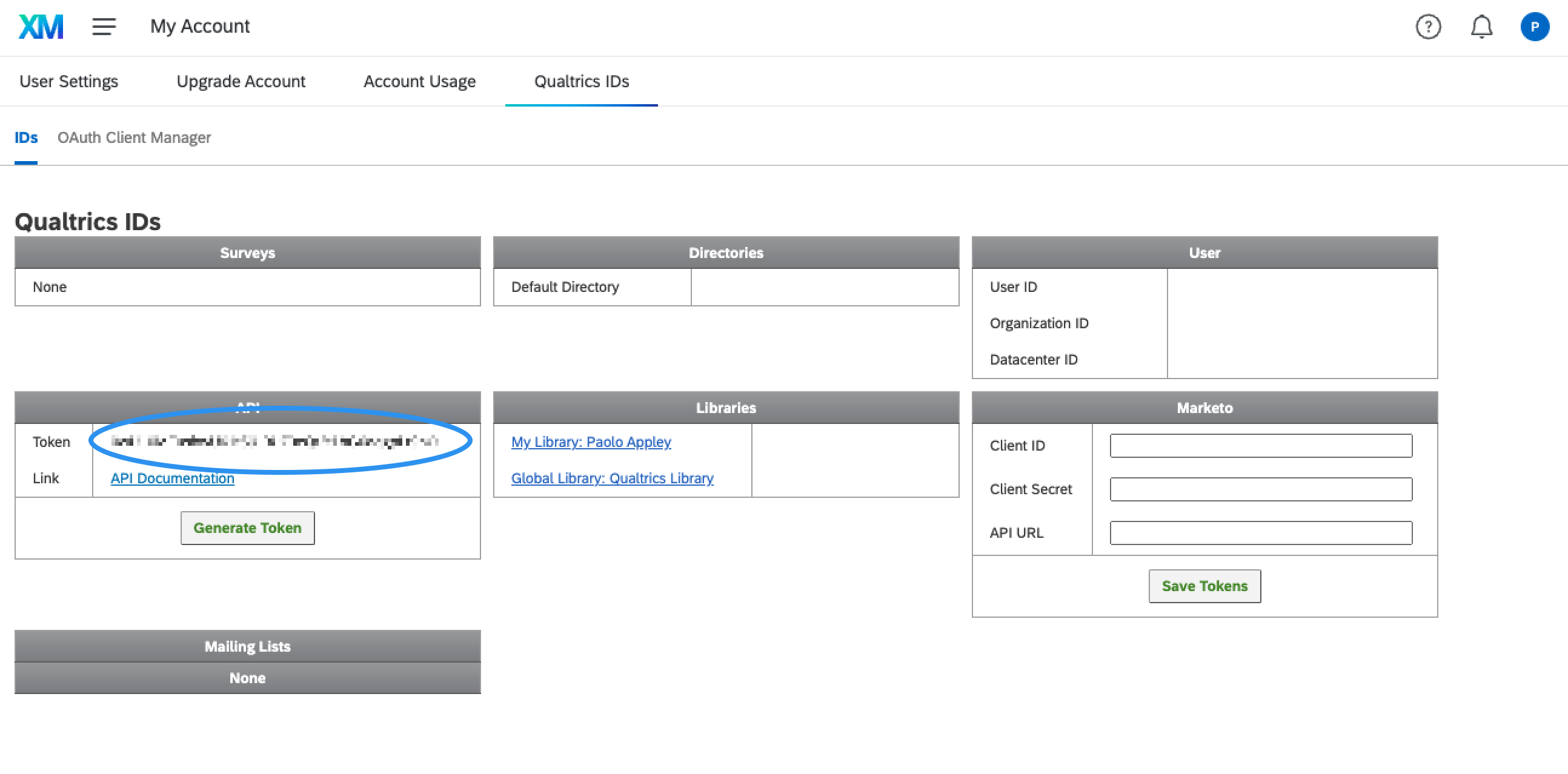Click the Generate Token button
The width and height of the screenshot is (1568, 774).
pyautogui.click(x=247, y=528)
